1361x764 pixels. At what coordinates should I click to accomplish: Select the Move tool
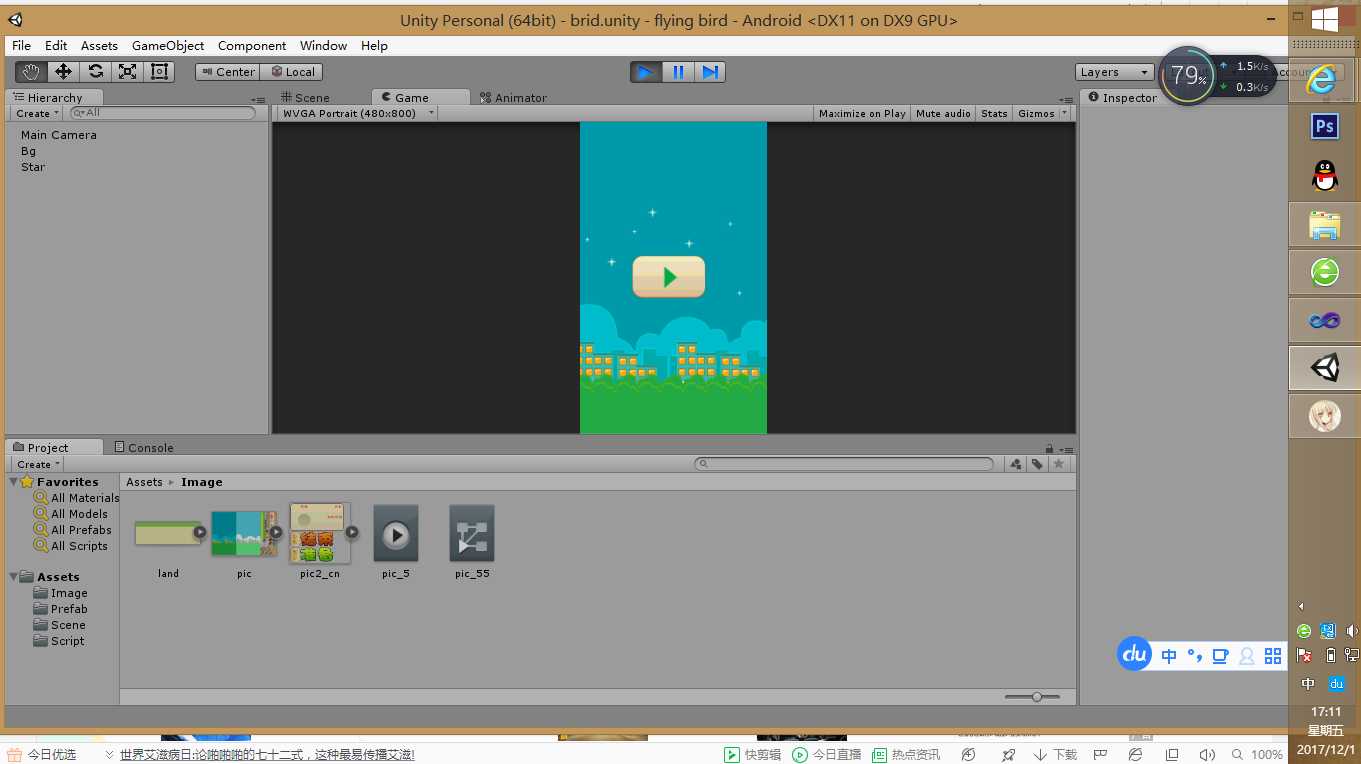click(63, 71)
